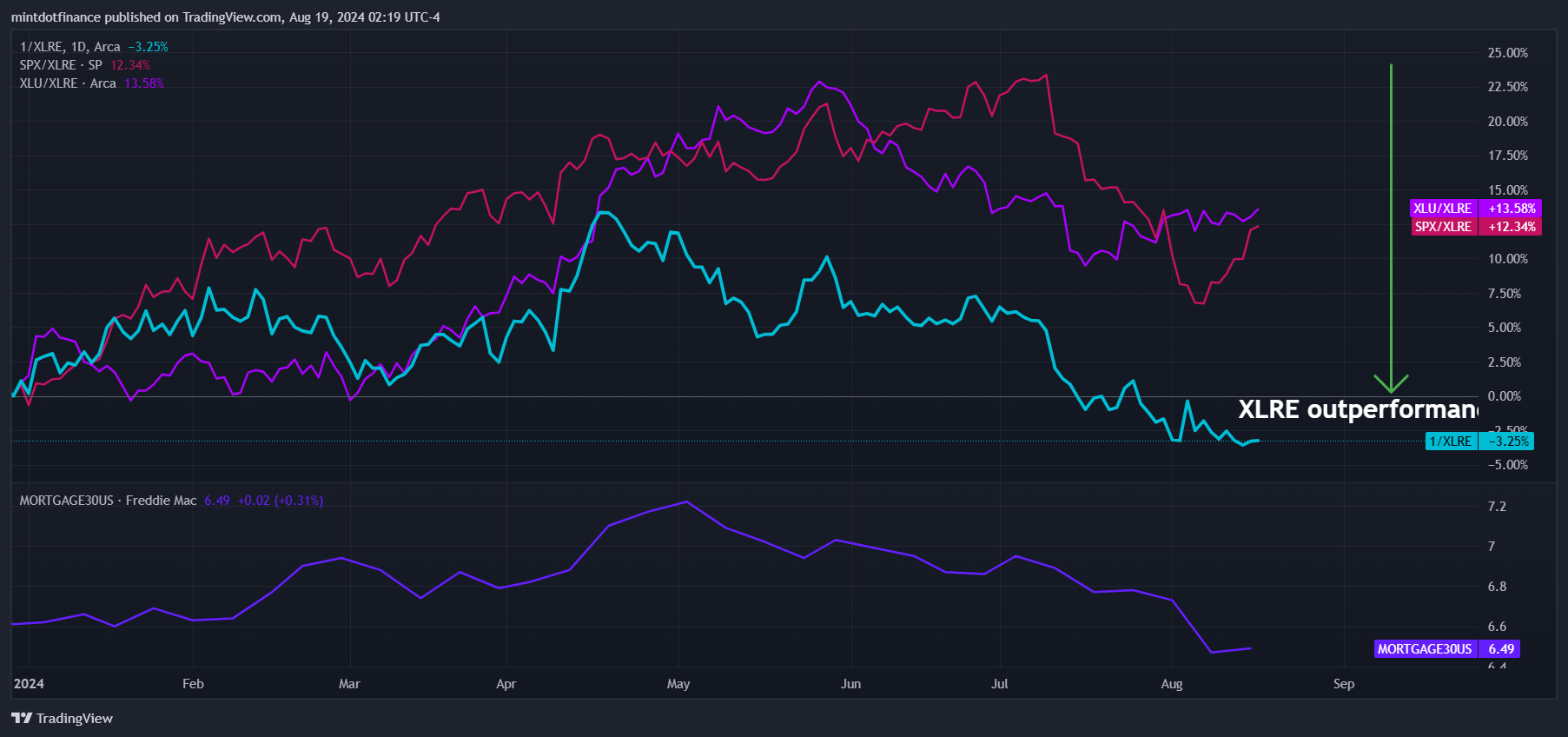Click the +0.02 (+0.31%) change value
Viewport: 1568px width, 737px height.
[281, 501]
